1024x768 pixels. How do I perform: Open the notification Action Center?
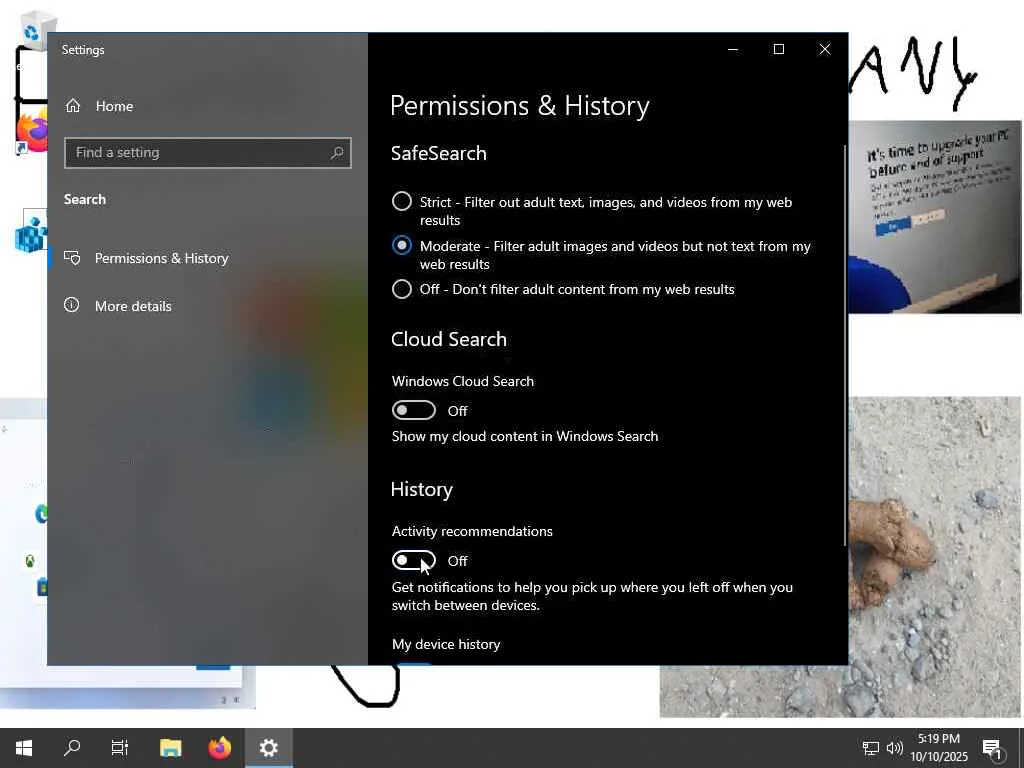click(993, 748)
